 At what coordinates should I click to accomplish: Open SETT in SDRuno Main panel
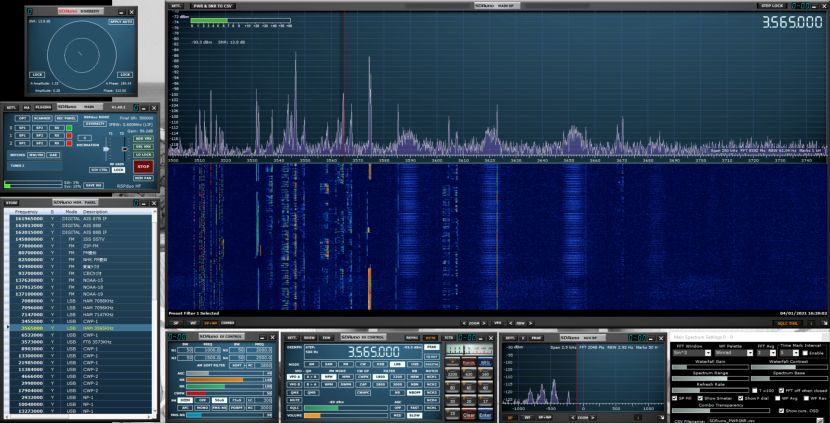pos(11,107)
